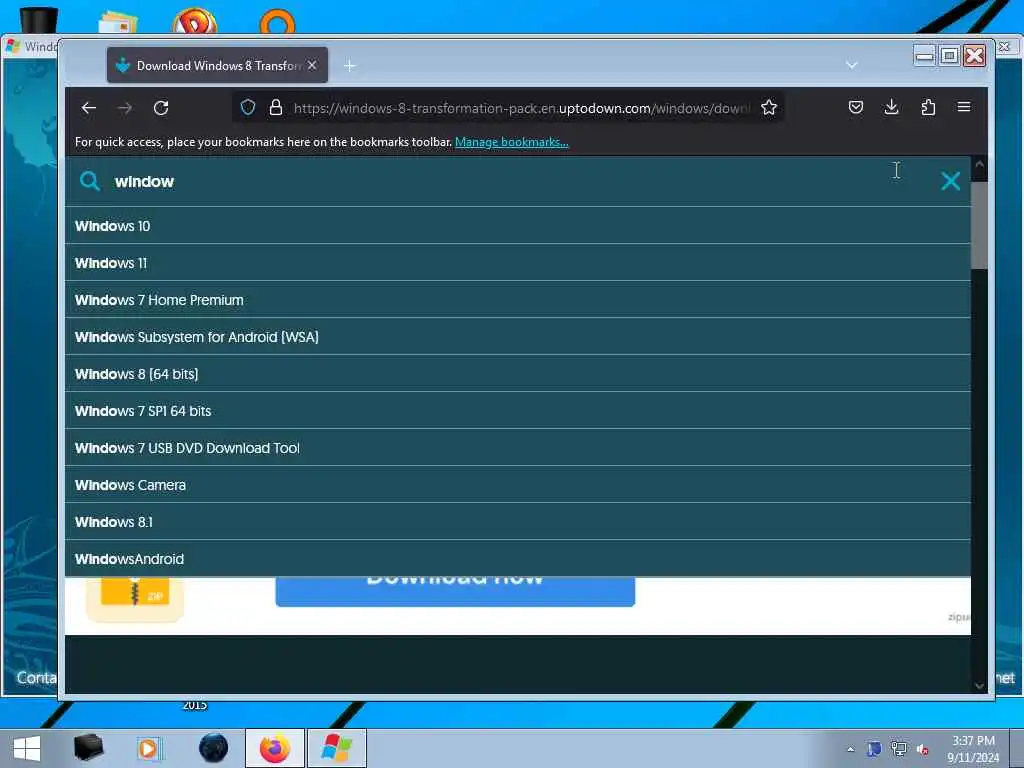Select the Download Windows 8 Transformation tab
This screenshot has height=768, width=1024.
click(x=217, y=65)
